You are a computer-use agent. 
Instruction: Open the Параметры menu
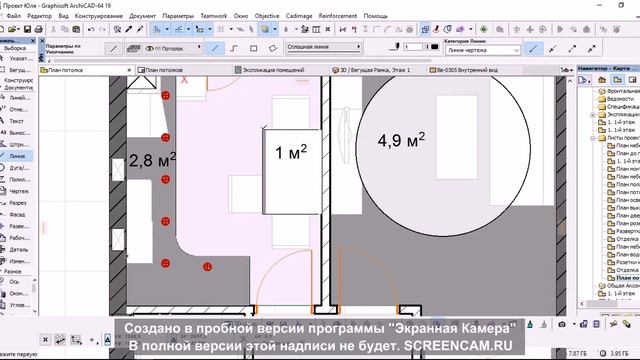(x=178, y=16)
